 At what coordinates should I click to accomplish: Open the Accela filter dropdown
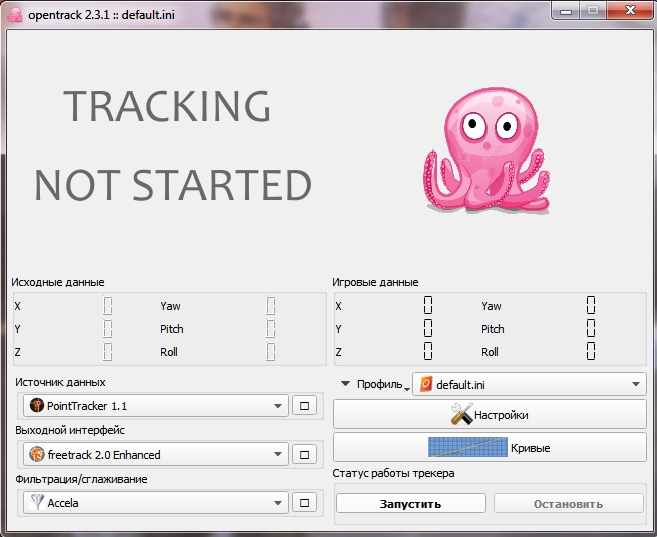pyautogui.click(x=156, y=503)
